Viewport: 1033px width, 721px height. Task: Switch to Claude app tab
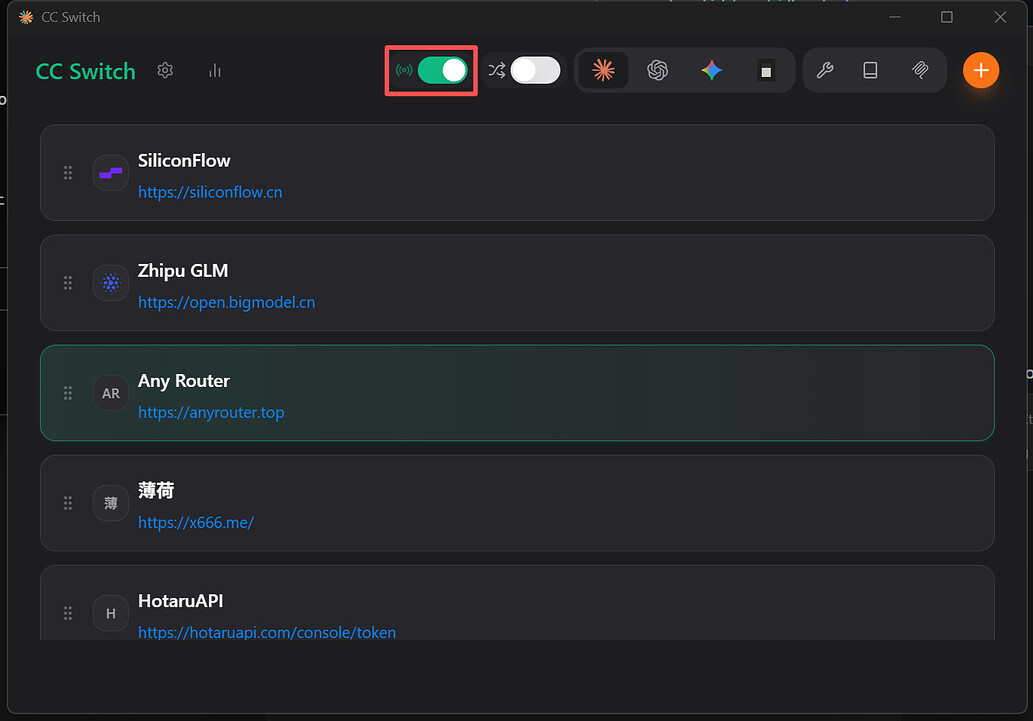tap(603, 71)
